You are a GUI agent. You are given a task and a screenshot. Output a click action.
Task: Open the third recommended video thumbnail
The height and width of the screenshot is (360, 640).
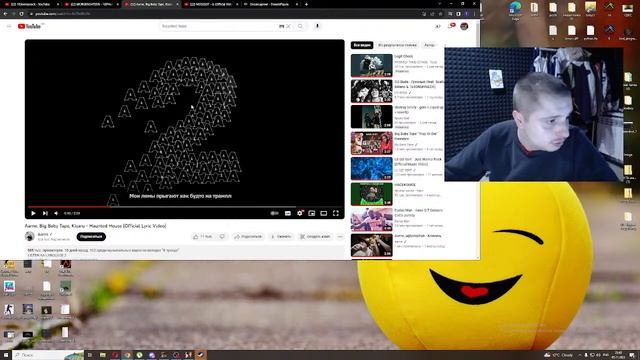(371, 117)
